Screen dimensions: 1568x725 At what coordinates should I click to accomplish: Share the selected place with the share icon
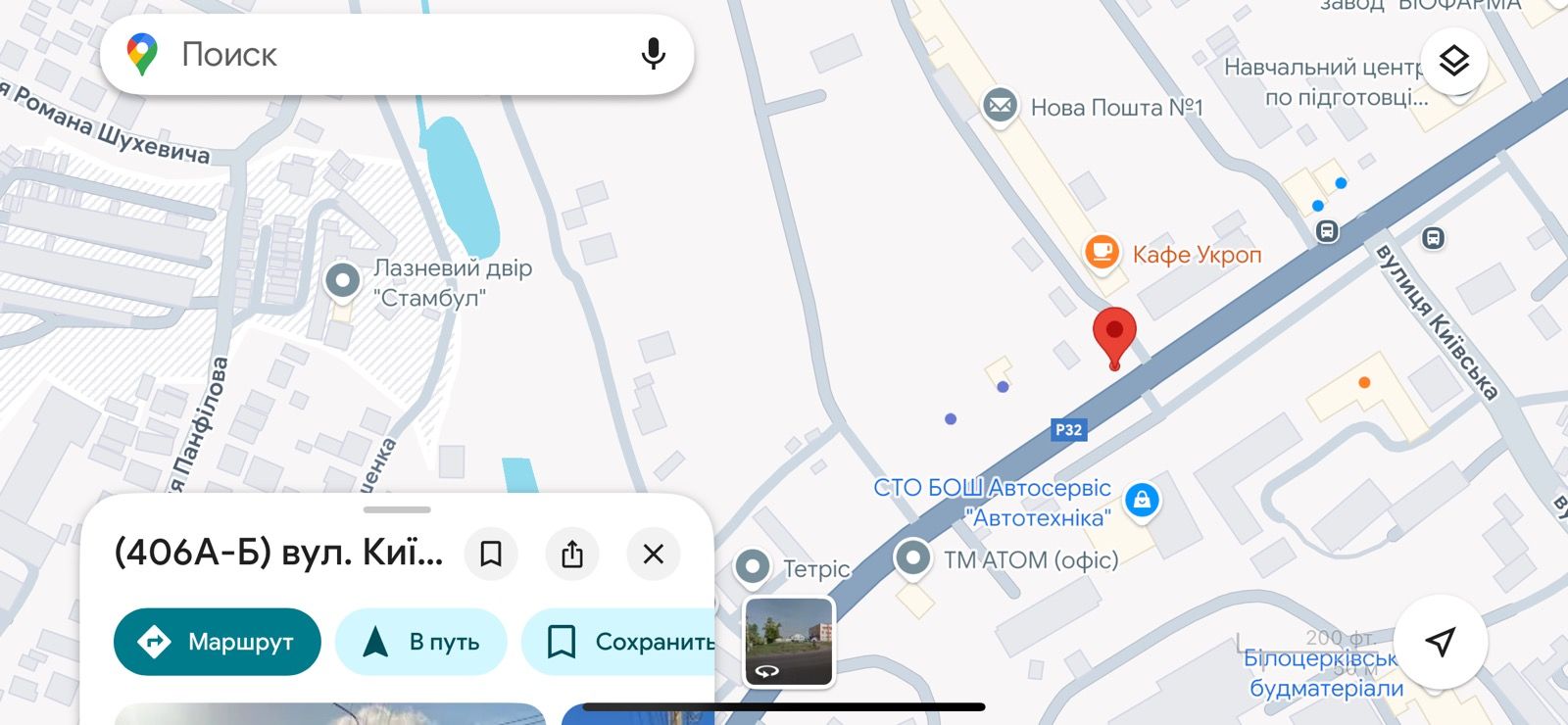click(x=572, y=554)
